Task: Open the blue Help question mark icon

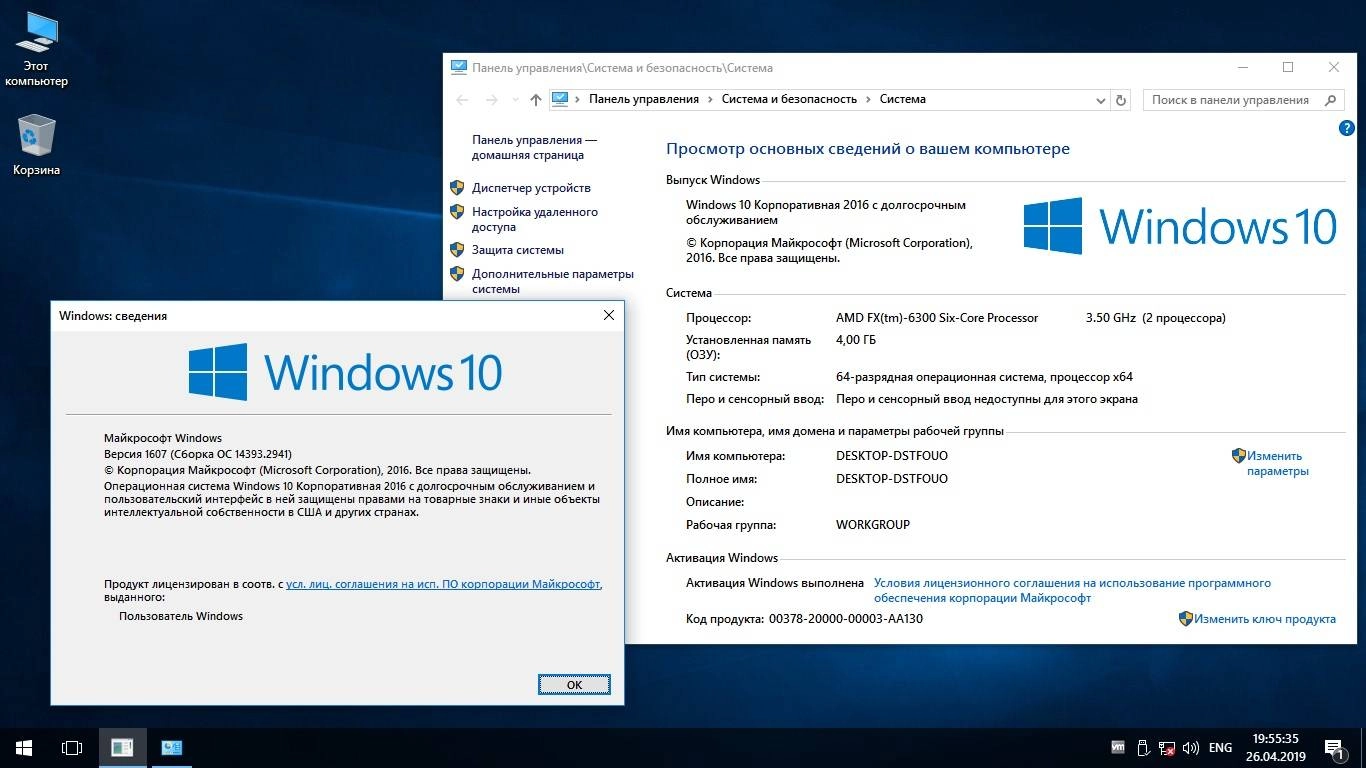Action: tap(1346, 128)
